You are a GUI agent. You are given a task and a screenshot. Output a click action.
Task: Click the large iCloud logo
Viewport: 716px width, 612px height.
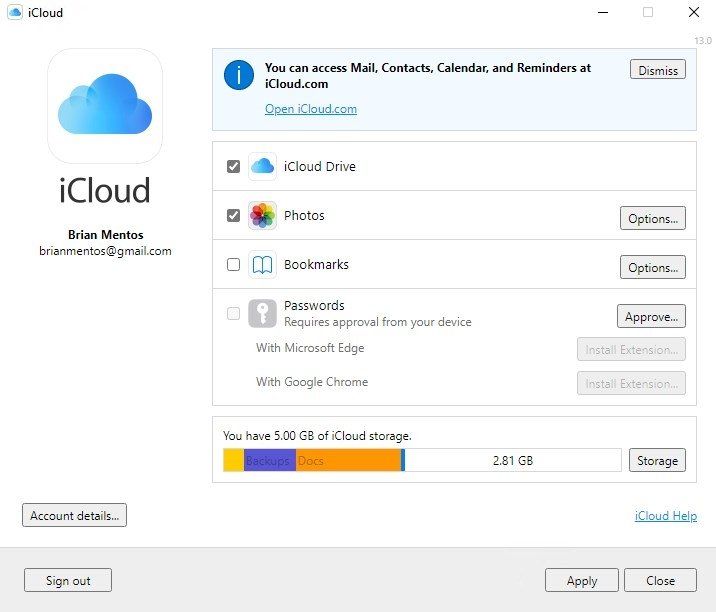105,106
